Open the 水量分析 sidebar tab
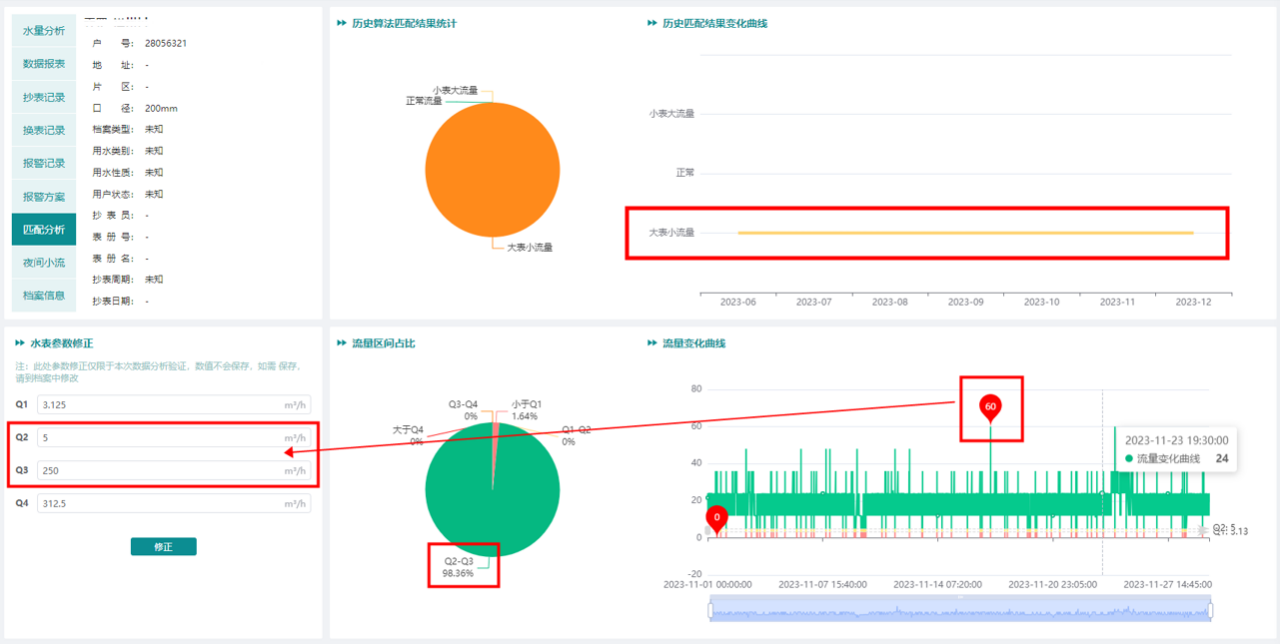The height and width of the screenshot is (644, 1280). [44, 31]
